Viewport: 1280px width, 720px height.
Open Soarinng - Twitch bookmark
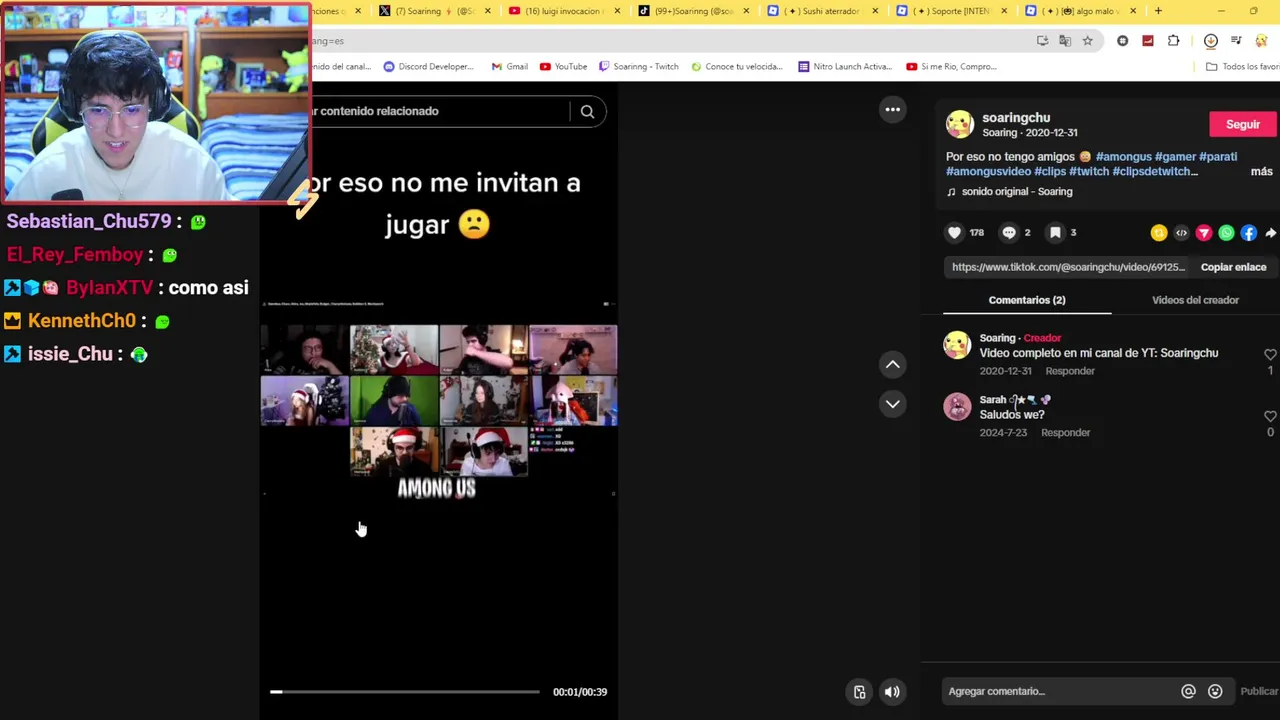638,67
